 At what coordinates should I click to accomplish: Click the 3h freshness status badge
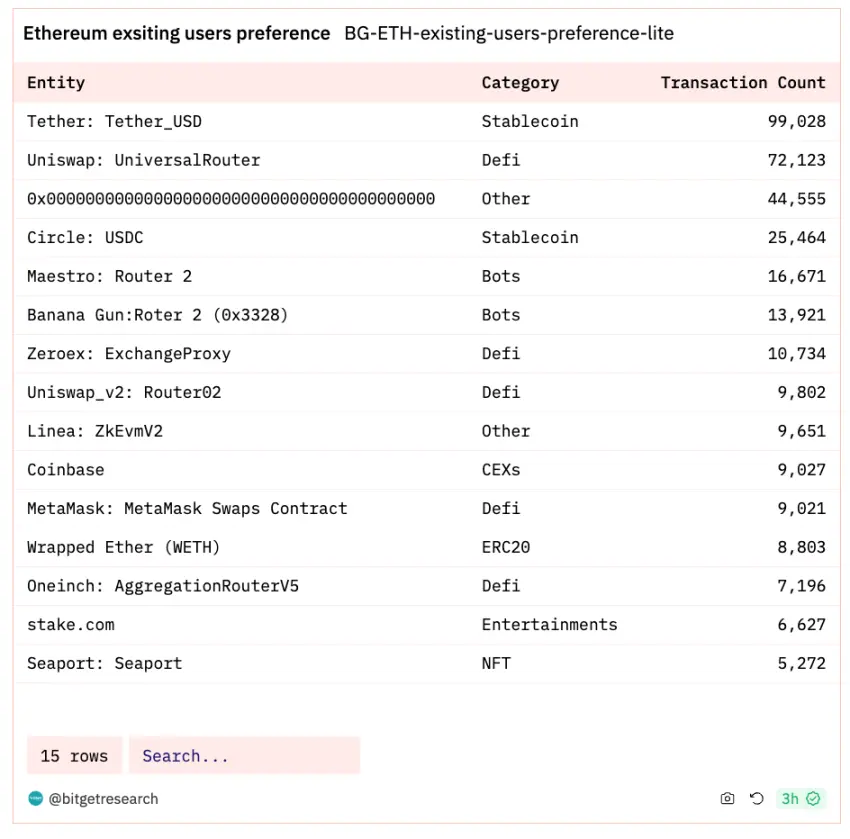pos(800,798)
